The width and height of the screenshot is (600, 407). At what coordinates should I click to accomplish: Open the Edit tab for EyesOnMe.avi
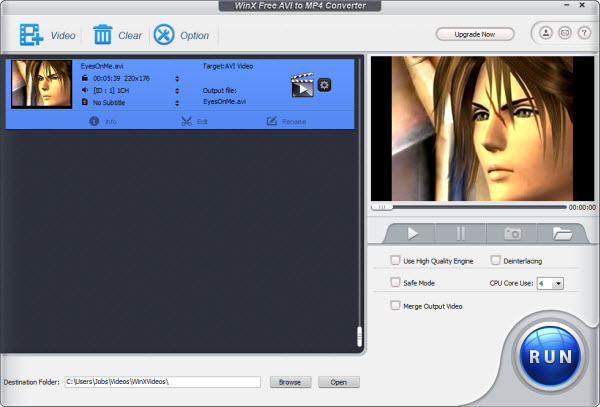pyautogui.click(x=194, y=121)
